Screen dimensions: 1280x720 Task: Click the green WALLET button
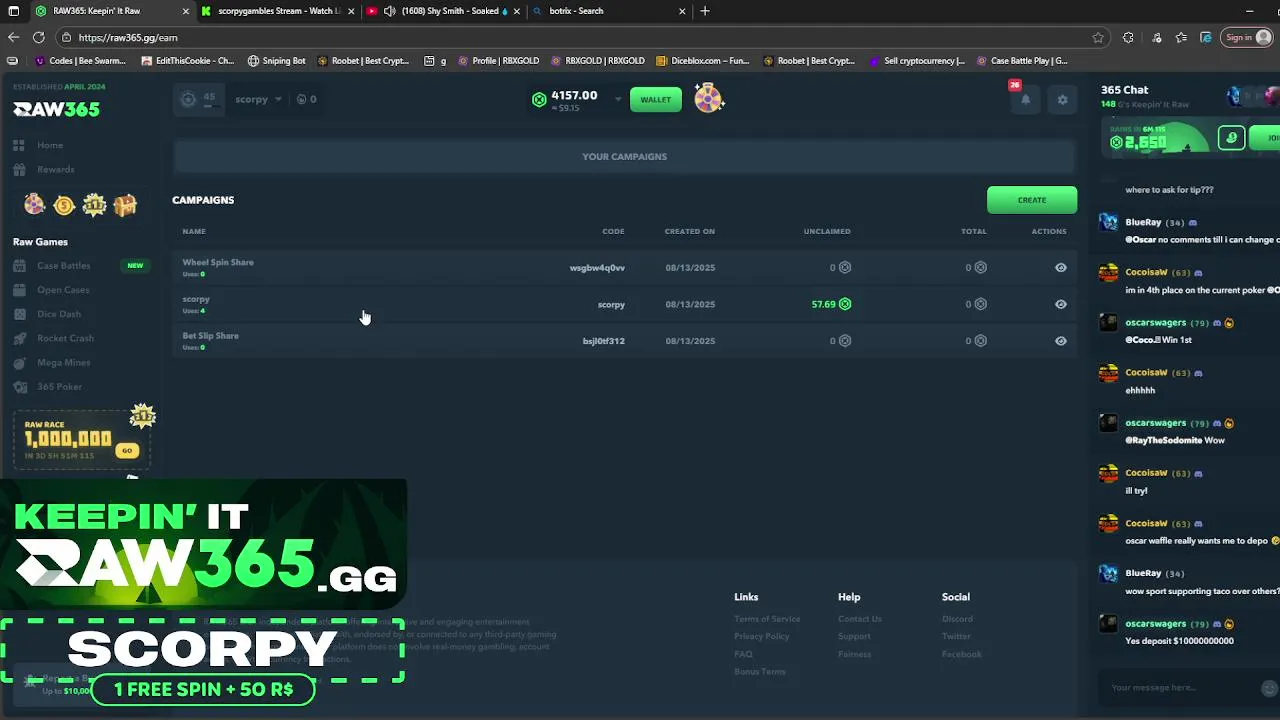(x=655, y=100)
